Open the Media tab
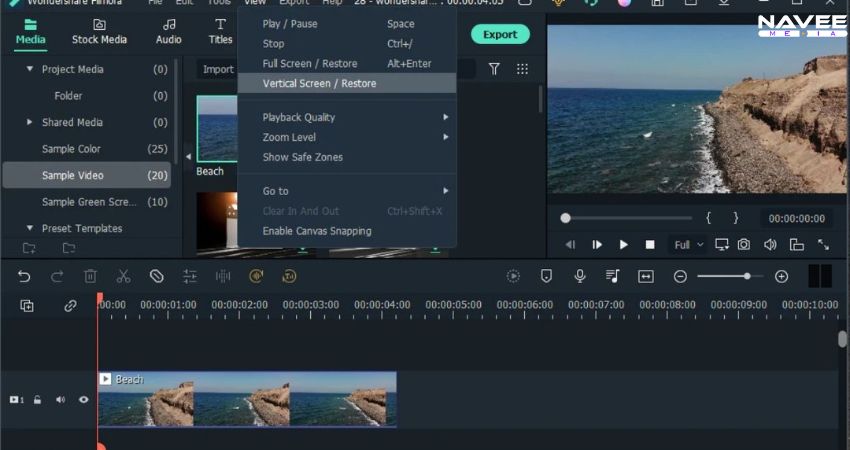 click(x=30, y=33)
